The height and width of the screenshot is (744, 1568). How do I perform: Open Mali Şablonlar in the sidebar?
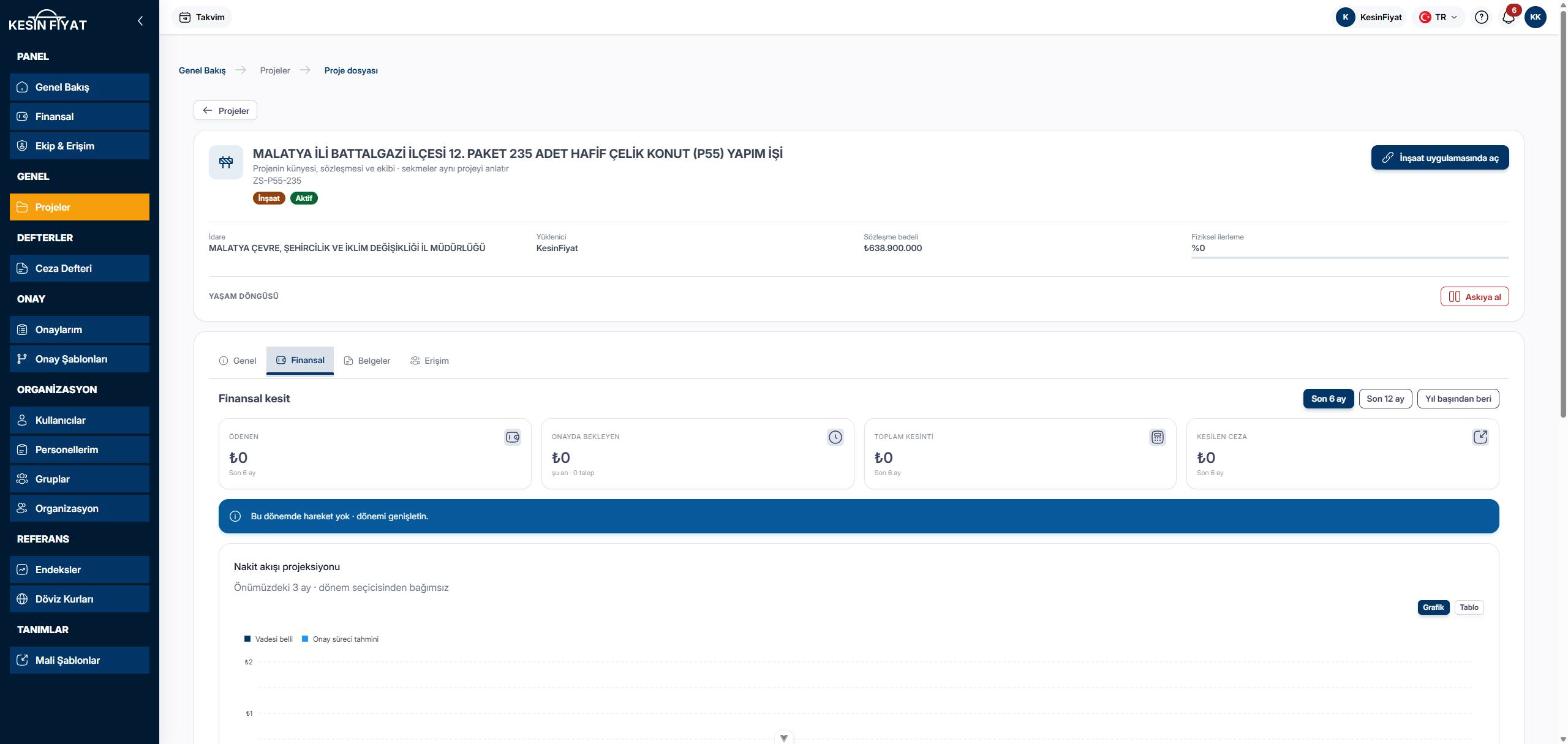(x=80, y=660)
